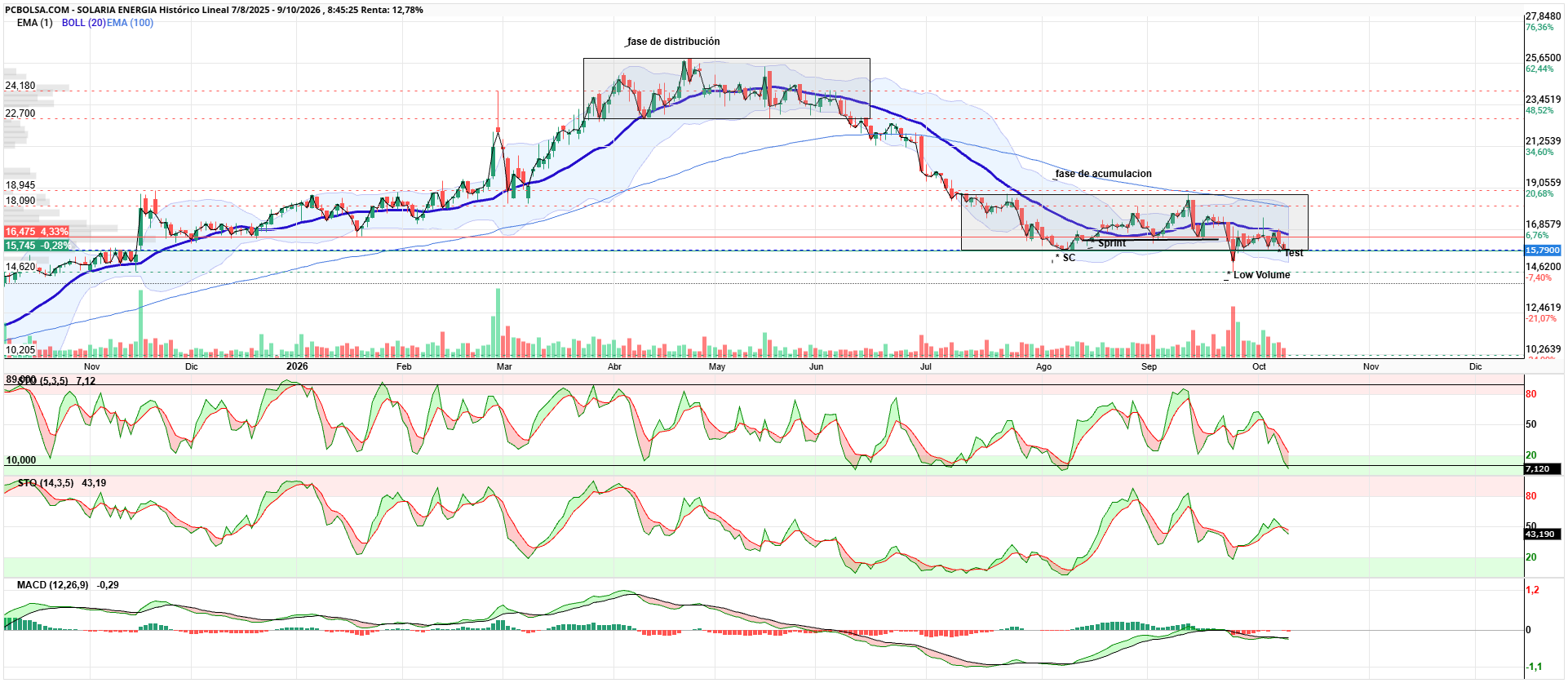The image size is (1568, 683).
Task: Click the Test annotation label
Action: [1294, 253]
